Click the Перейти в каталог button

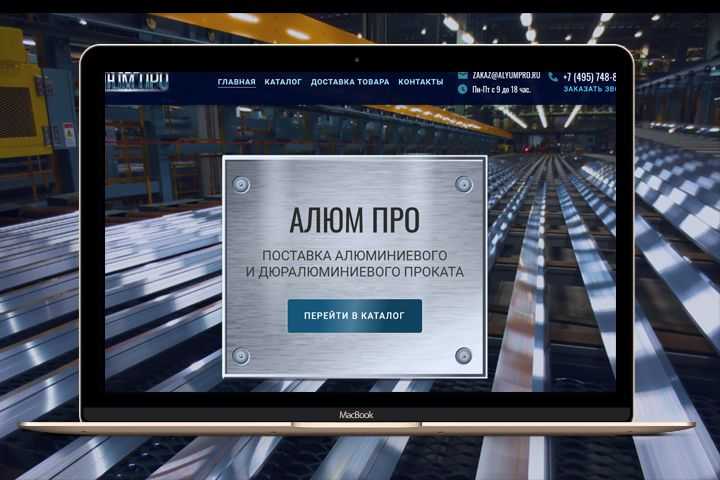(354, 316)
